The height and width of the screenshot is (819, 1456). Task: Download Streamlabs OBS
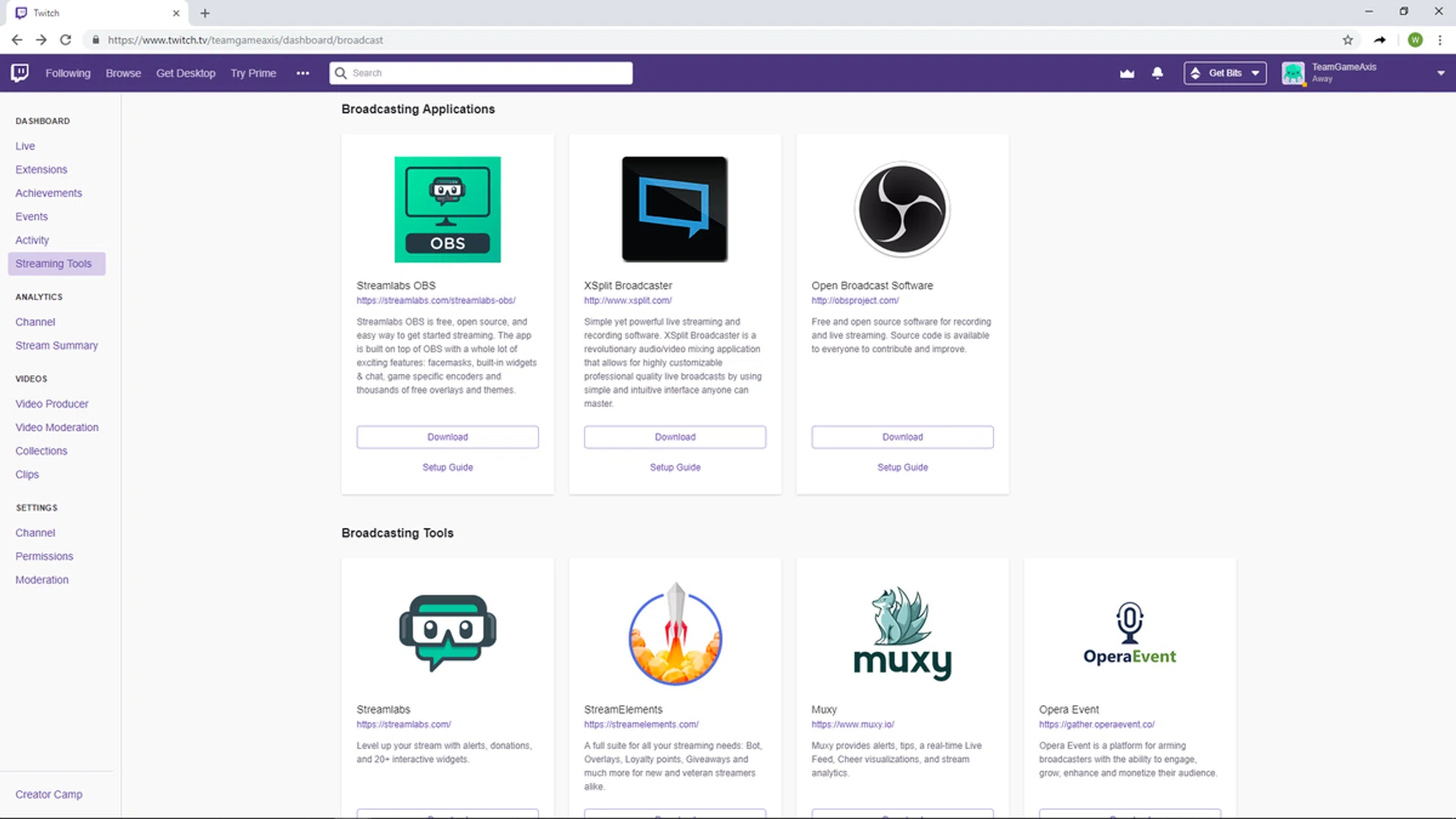(x=447, y=437)
